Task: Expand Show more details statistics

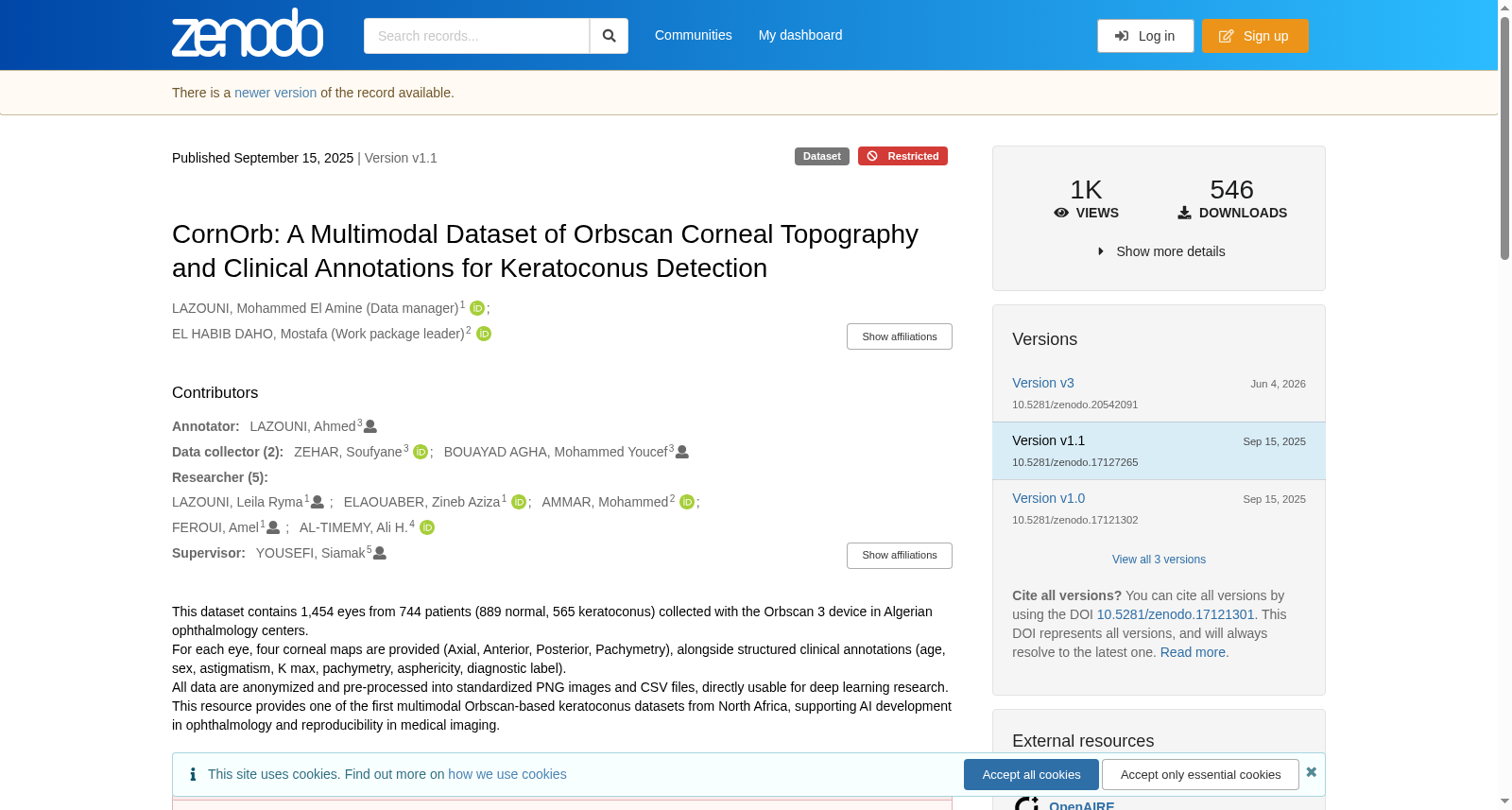Action: 1160,251
